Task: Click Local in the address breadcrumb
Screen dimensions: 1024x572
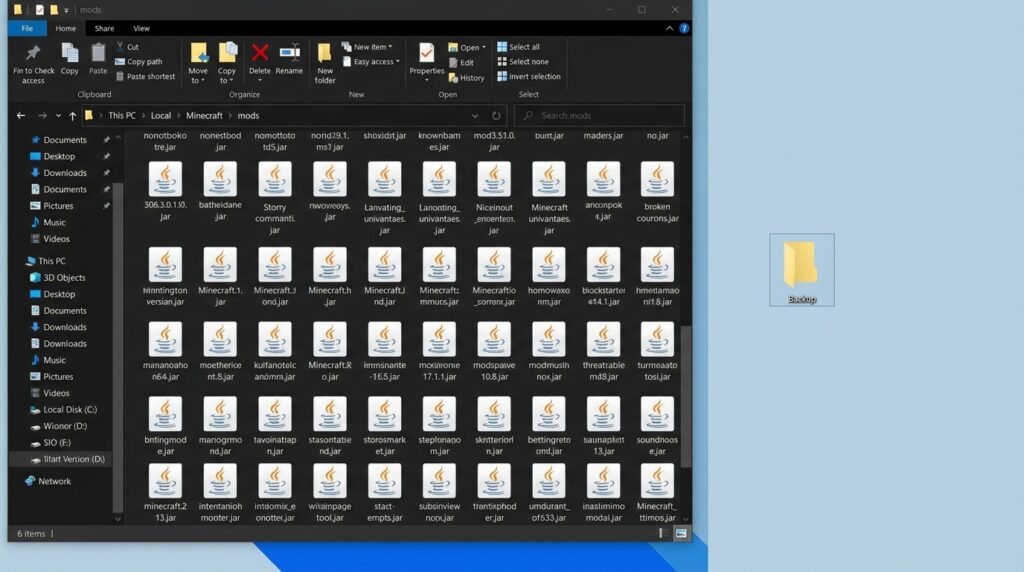Action: point(161,116)
